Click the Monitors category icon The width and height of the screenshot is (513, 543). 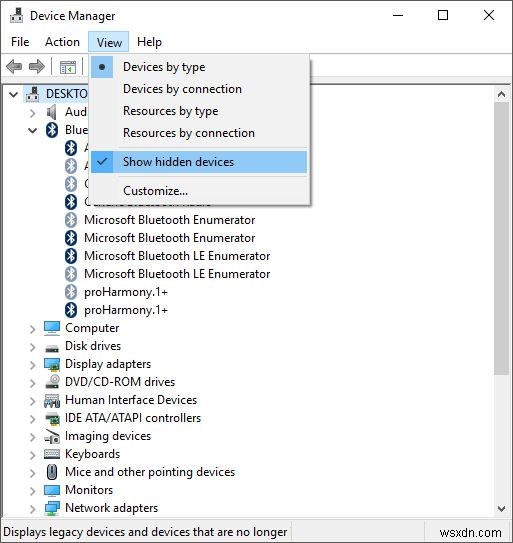click(x=52, y=490)
